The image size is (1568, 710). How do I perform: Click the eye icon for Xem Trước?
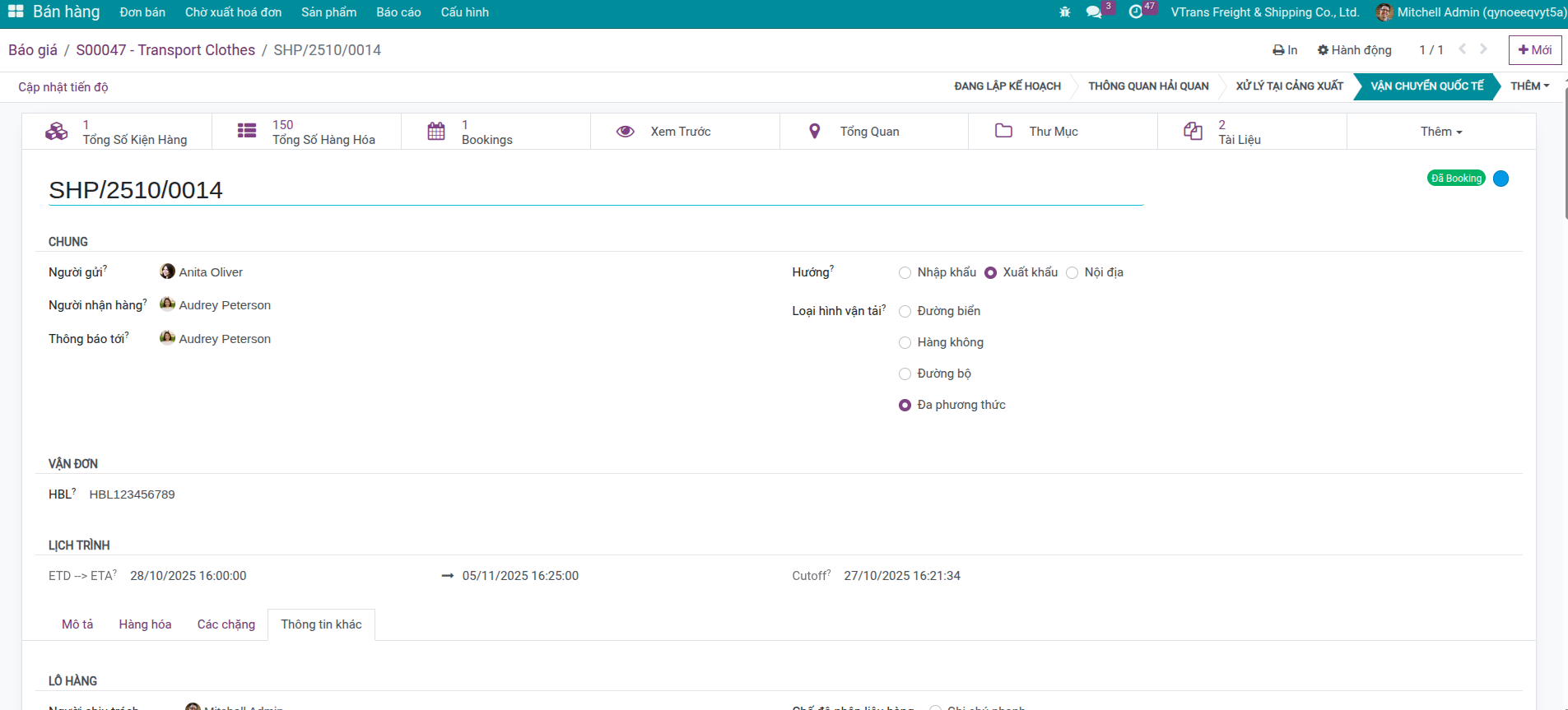pos(626,132)
